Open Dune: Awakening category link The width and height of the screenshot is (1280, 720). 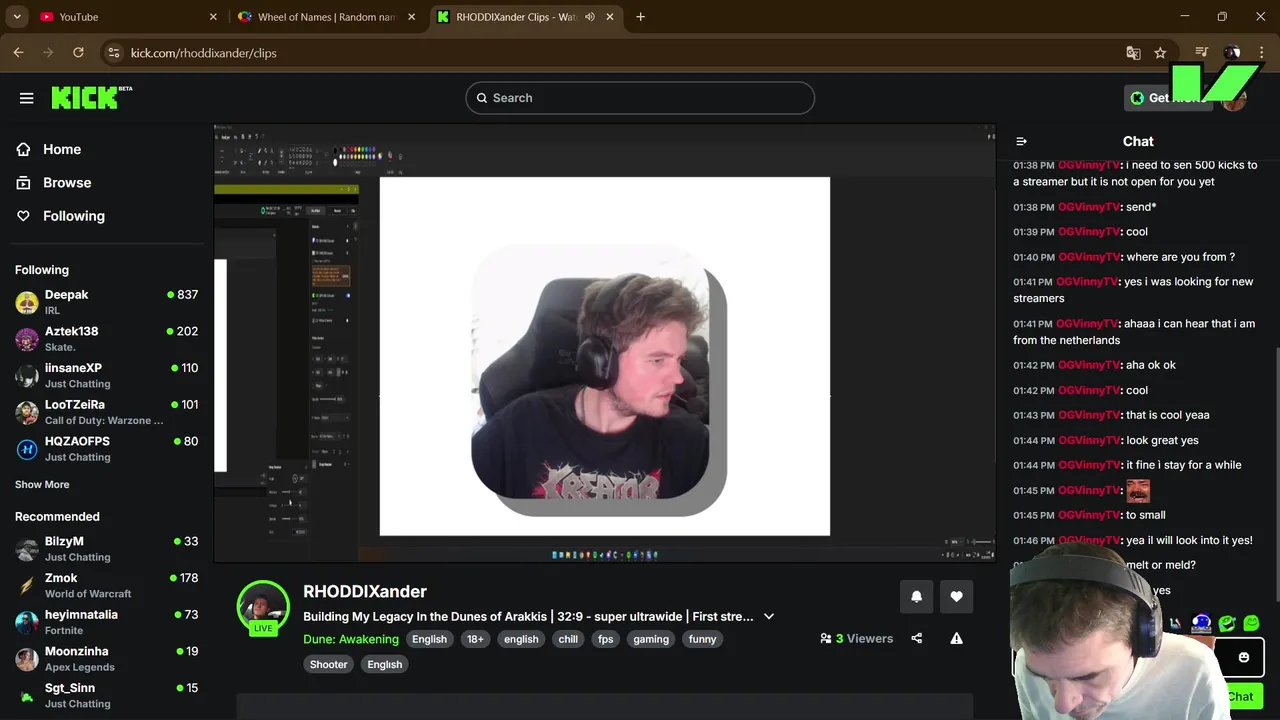(x=351, y=639)
